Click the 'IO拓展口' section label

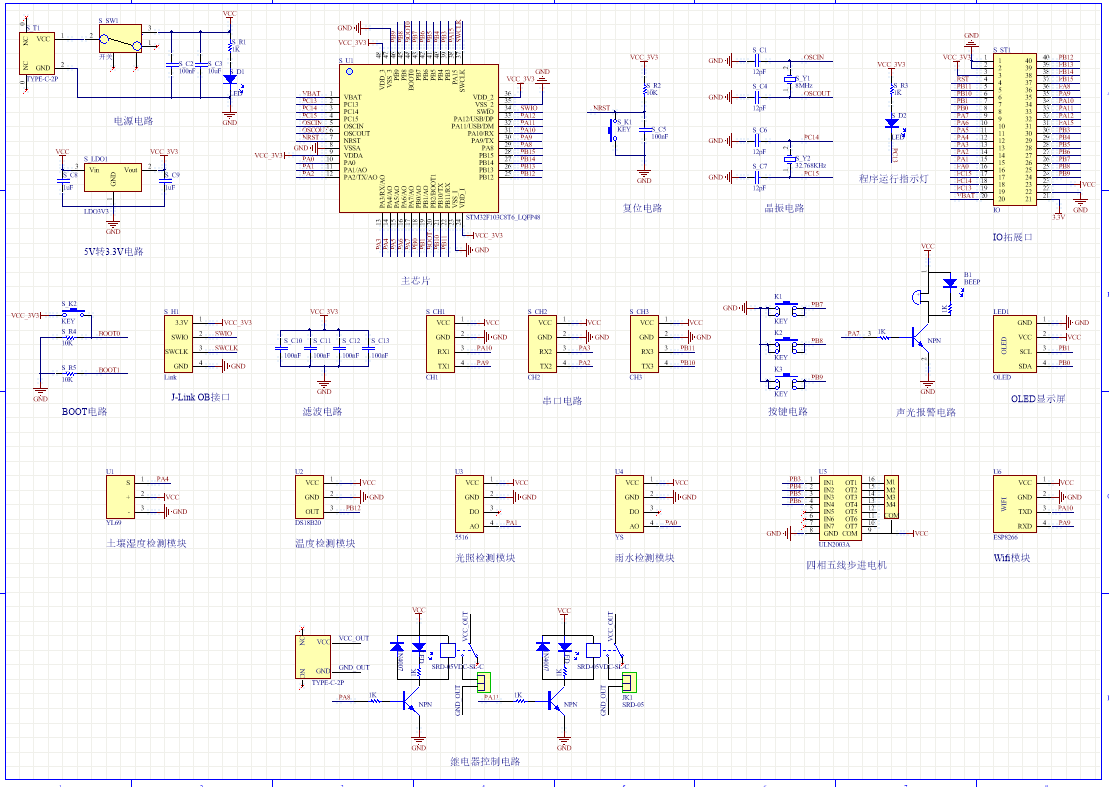1013,238
